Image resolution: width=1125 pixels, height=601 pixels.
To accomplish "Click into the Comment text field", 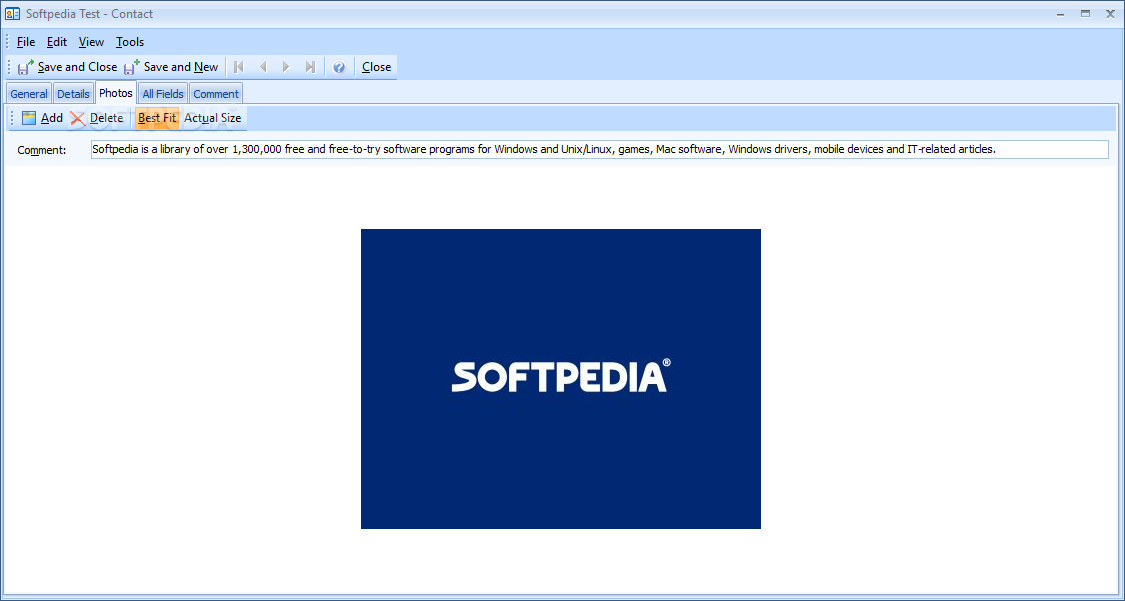I will pos(600,149).
